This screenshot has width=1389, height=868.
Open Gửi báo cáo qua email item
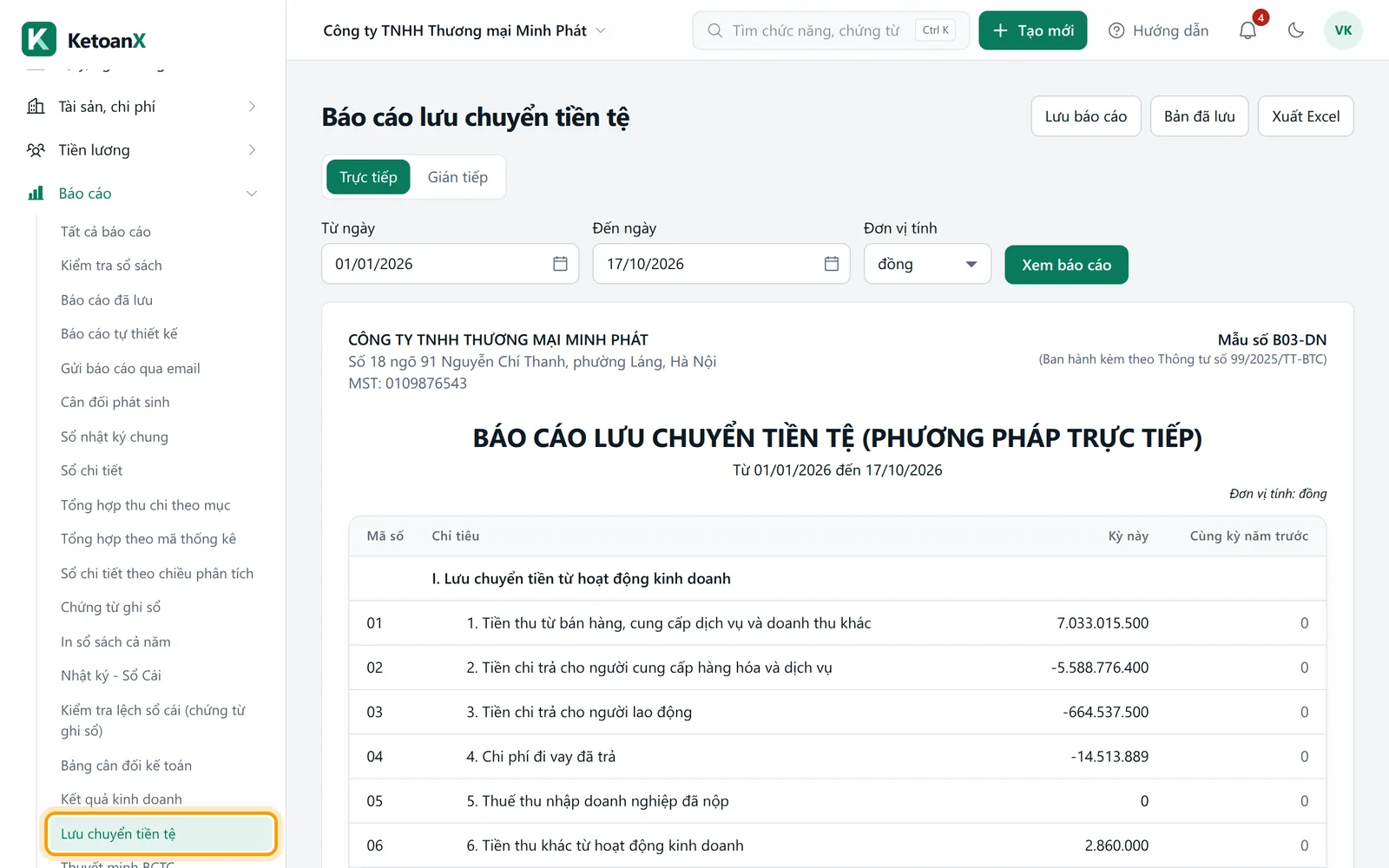click(x=130, y=369)
